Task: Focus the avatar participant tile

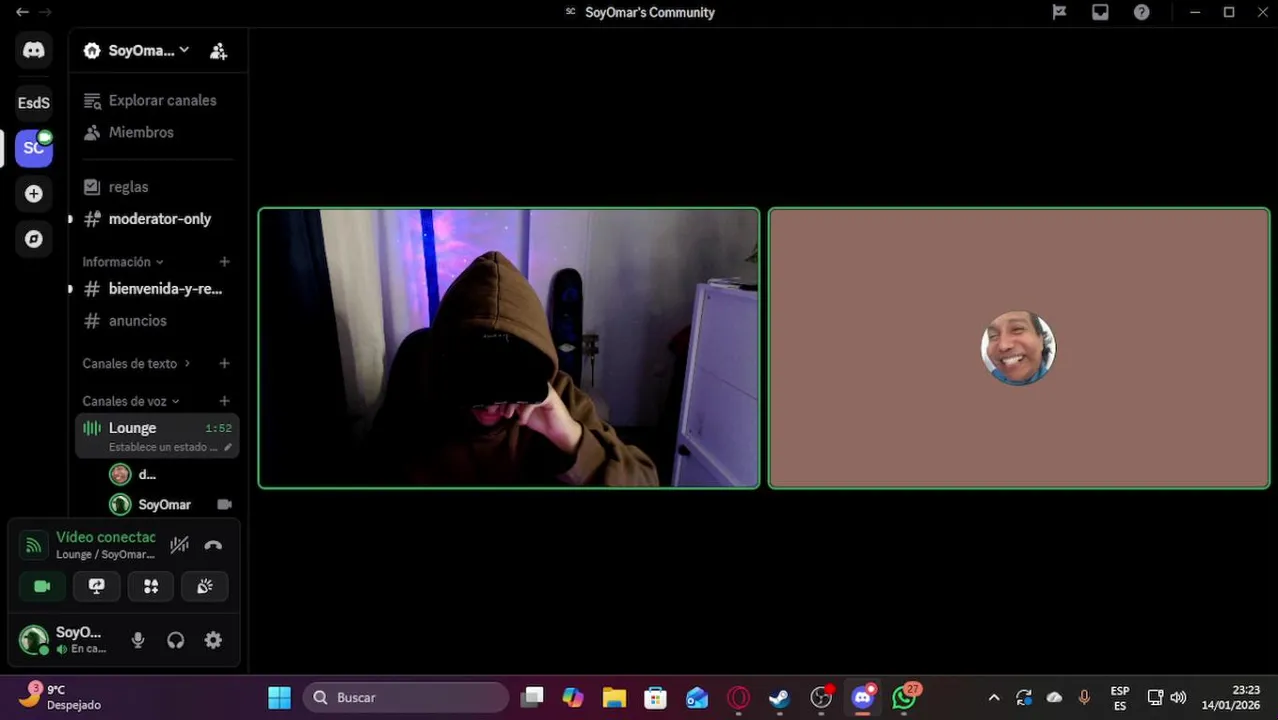Action: 1019,348
